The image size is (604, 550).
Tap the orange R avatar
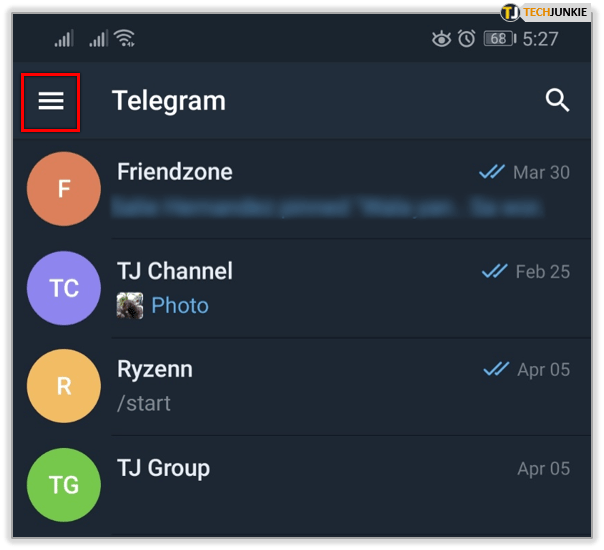coord(64,386)
